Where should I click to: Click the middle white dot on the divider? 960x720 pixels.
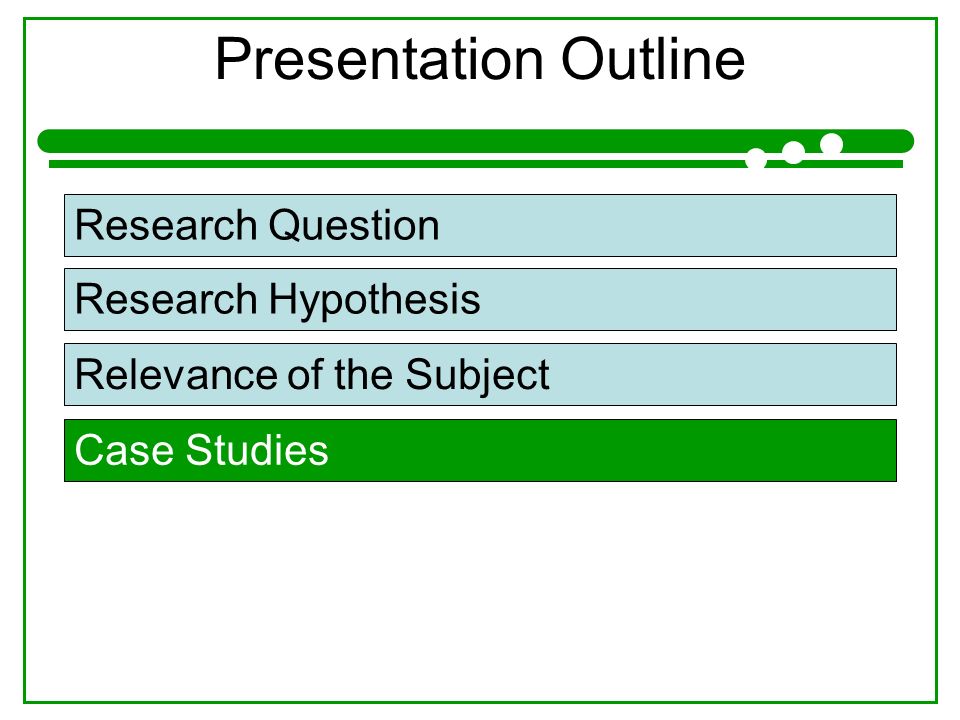tap(793, 152)
